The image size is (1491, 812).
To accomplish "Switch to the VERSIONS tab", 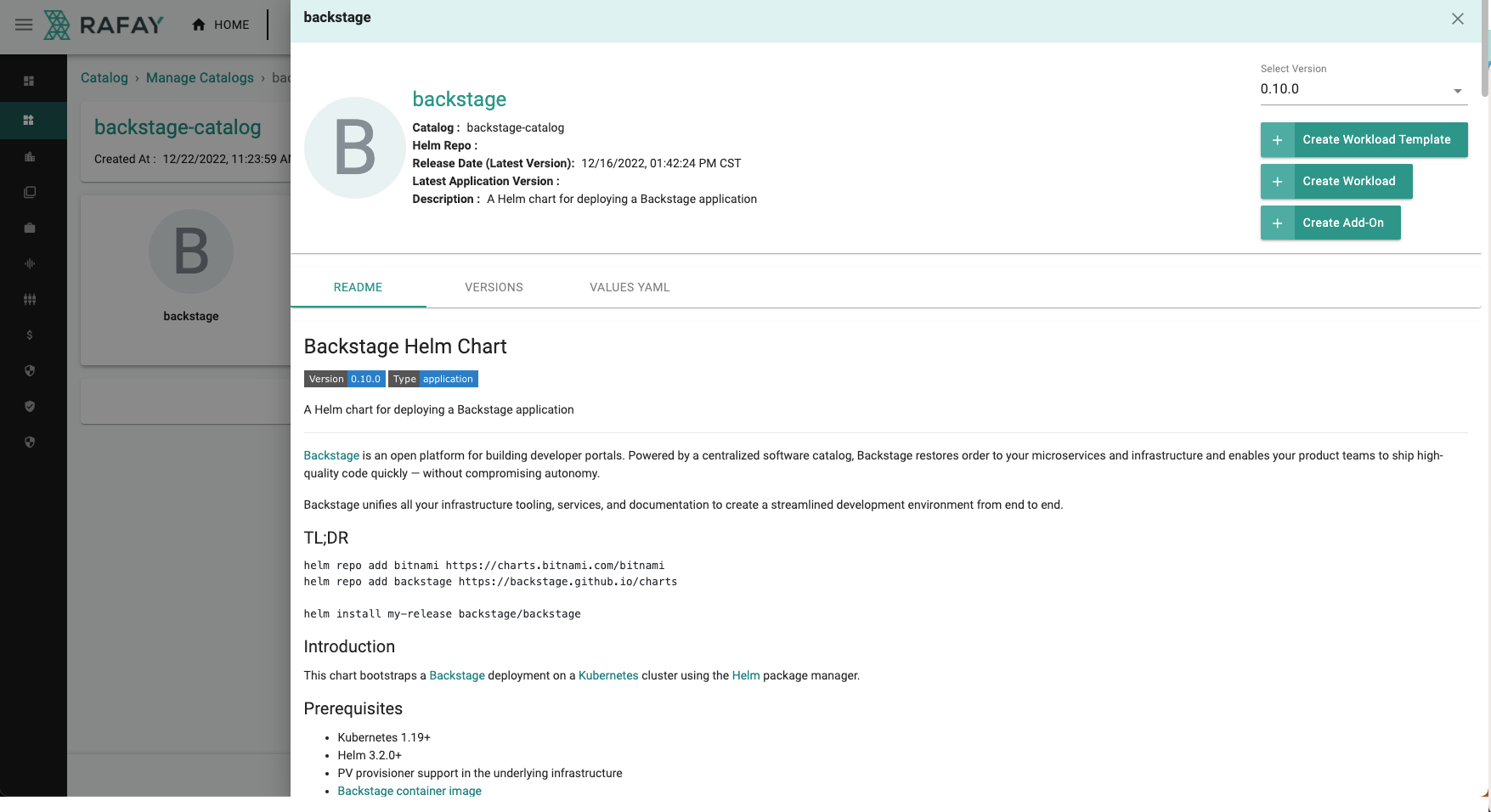I will click(x=494, y=287).
